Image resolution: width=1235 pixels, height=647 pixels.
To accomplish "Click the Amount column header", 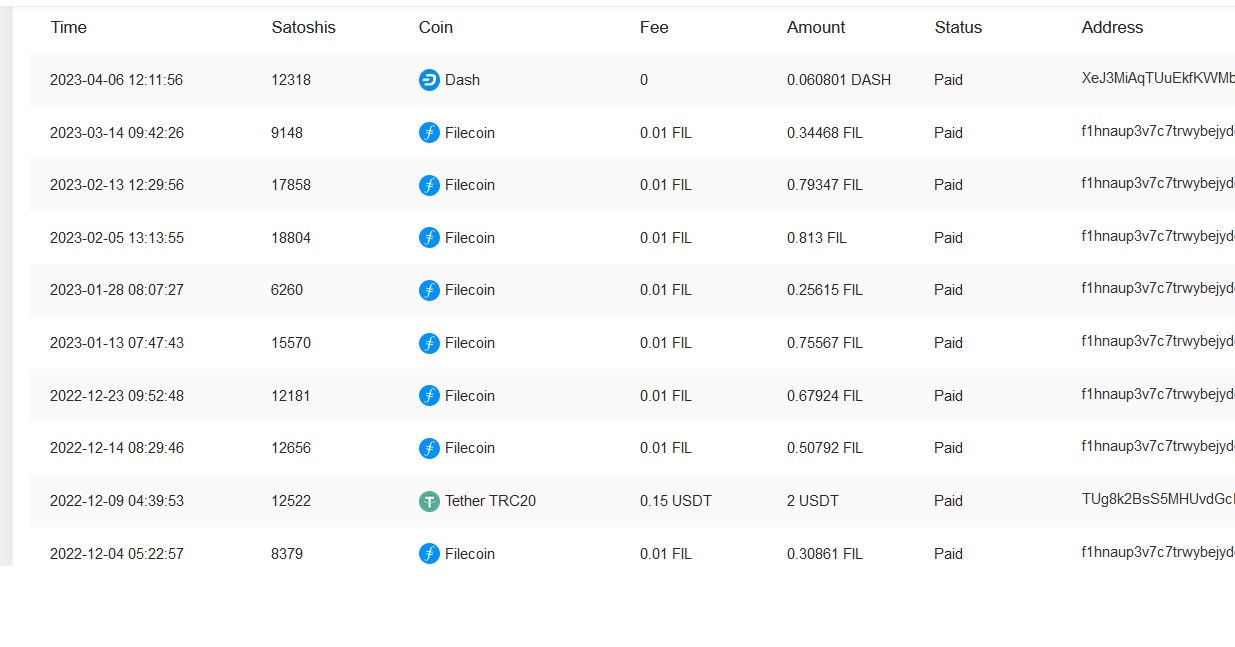I will (x=816, y=28).
